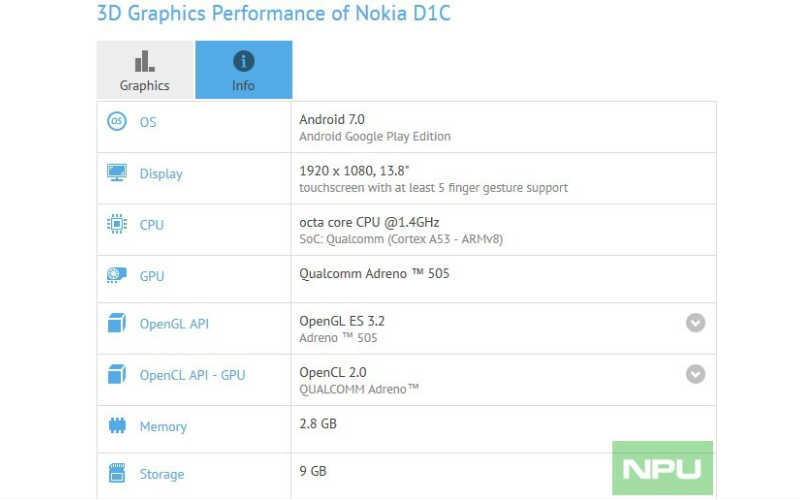
Task: Select the Info tab
Action: coord(244,70)
